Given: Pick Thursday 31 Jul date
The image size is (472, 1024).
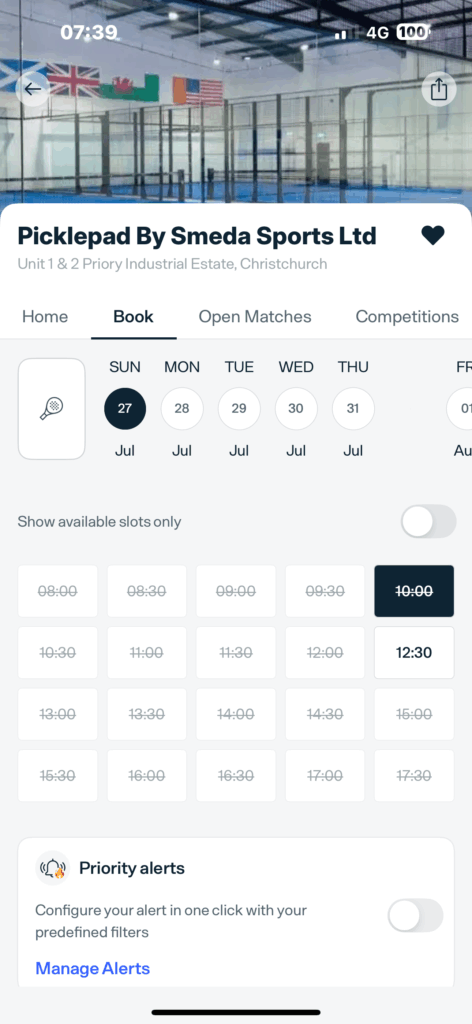Looking at the screenshot, I should click(353, 408).
